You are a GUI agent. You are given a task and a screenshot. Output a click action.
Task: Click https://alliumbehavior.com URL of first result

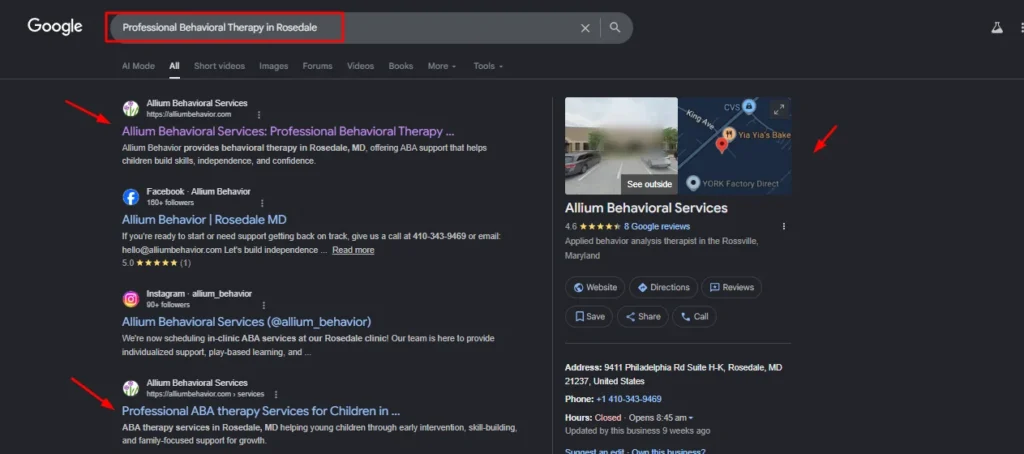pos(189,114)
